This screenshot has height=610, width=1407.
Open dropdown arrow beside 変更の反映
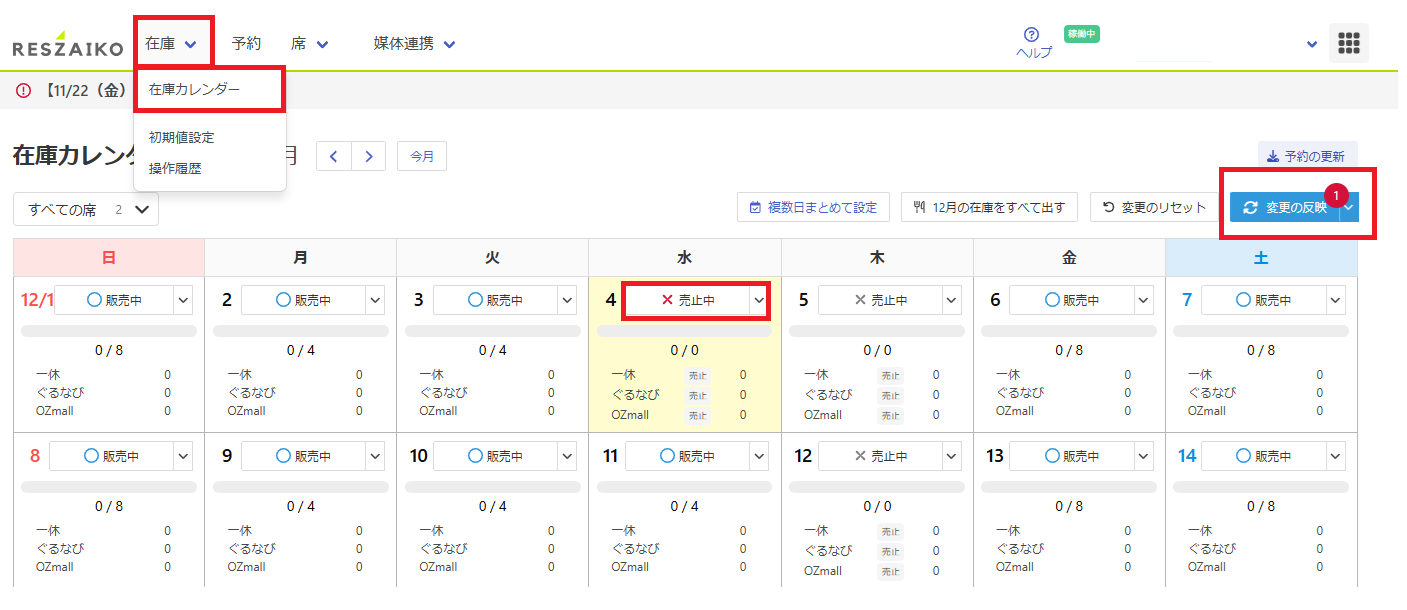pyautogui.click(x=1349, y=207)
